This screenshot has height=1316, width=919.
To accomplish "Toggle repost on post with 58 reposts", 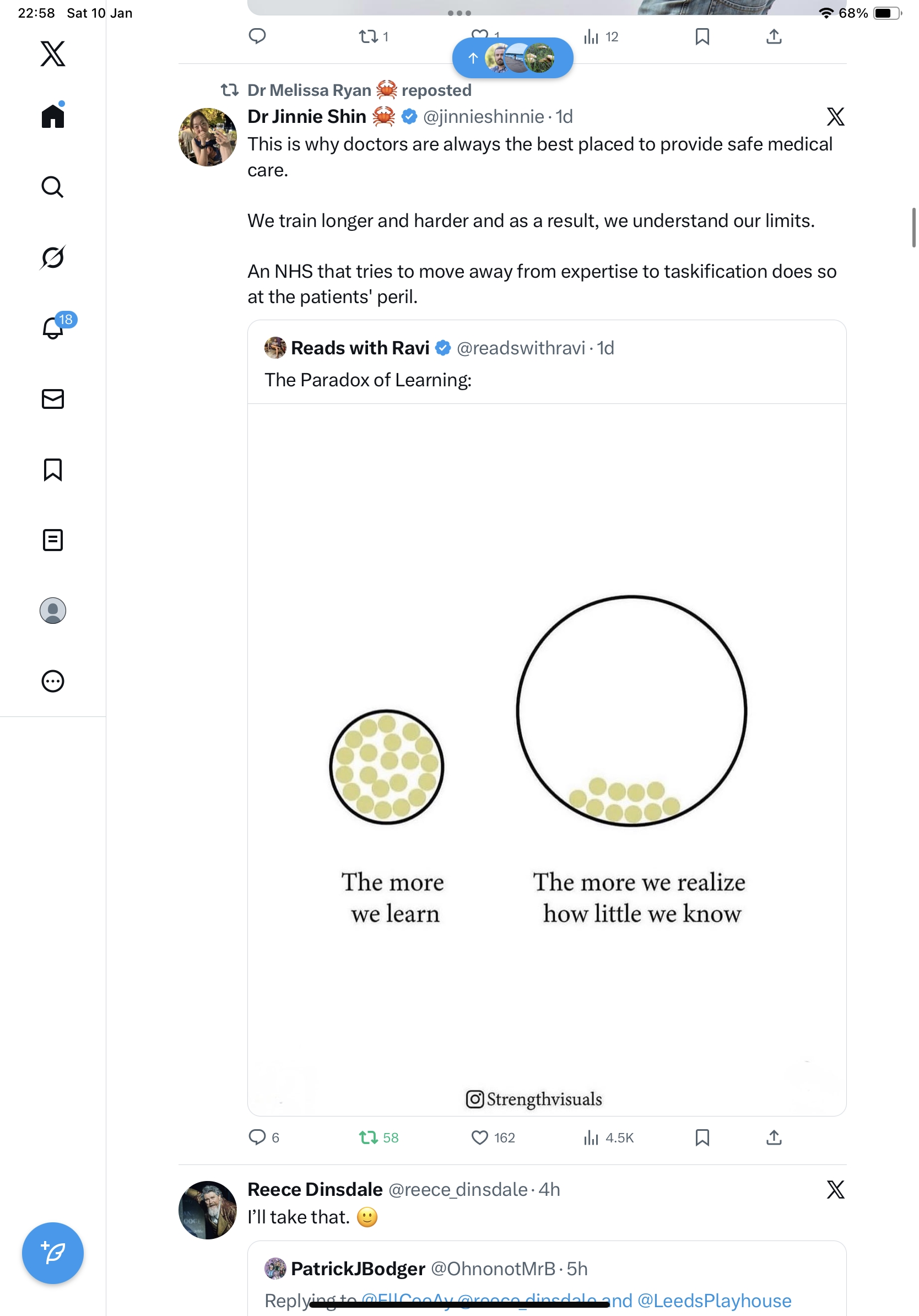I will coord(369,1137).
